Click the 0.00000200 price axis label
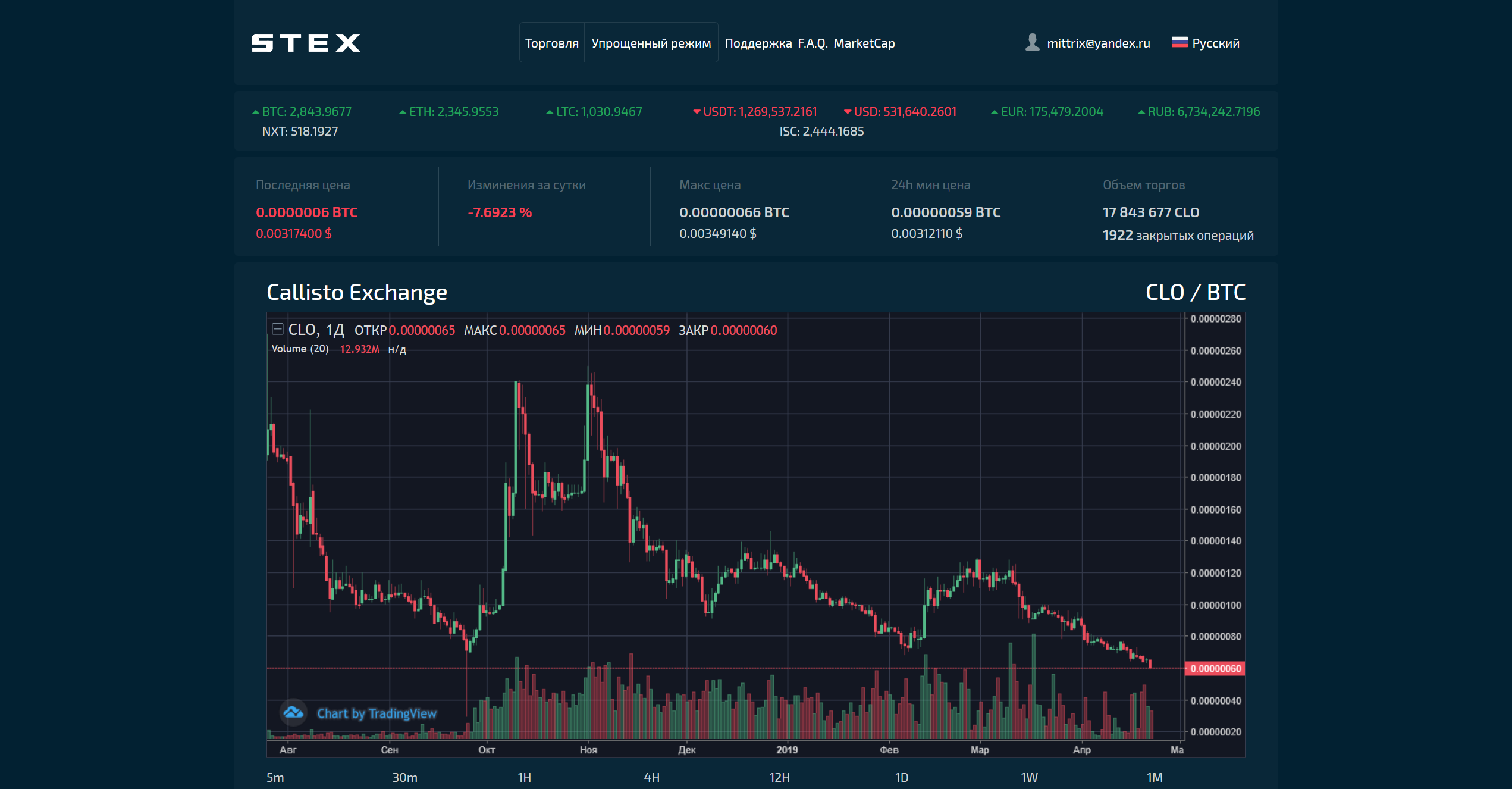 click(x=1215, y=446)
